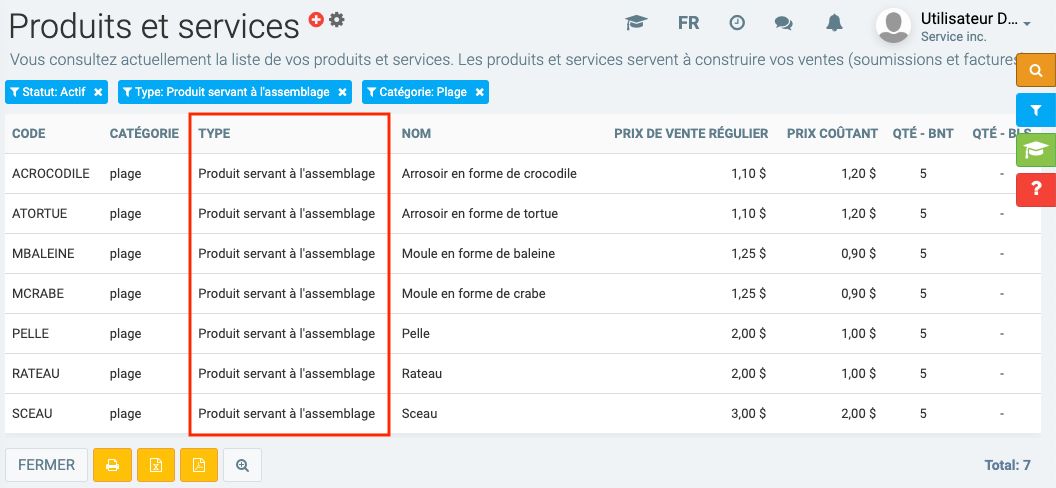Export the list to PDF
This screenshot has height=488, width=1056.
point(199,465)
